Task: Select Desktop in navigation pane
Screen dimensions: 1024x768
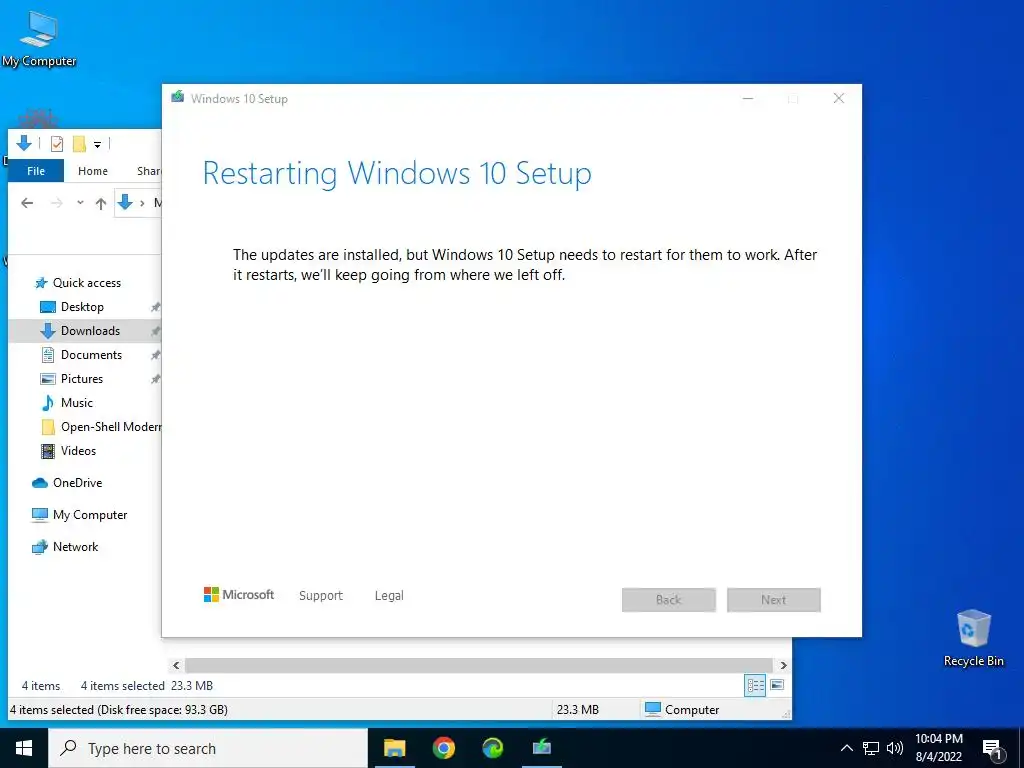Action: (82, 307)
